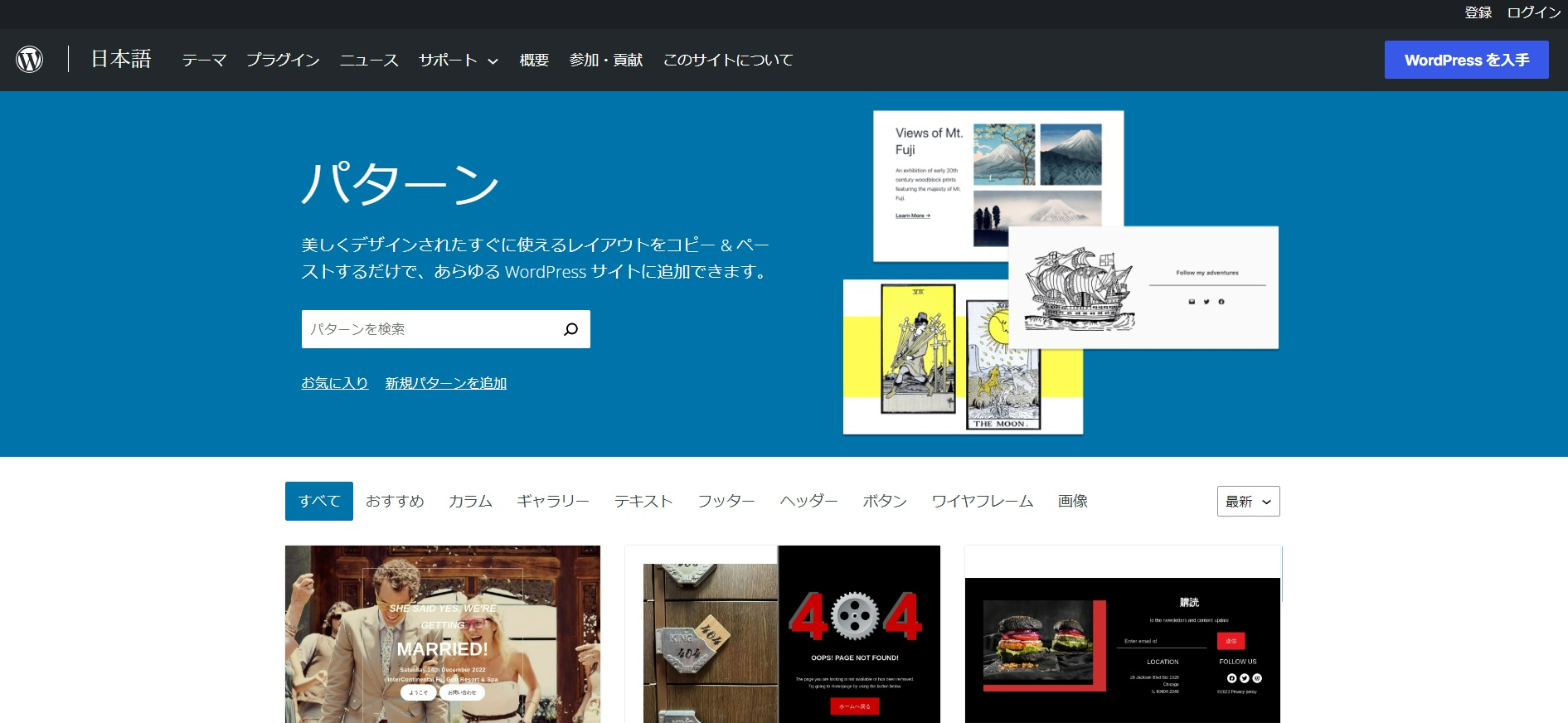Image resolution: width=1568 pixels, height=723 pixels.
Task: Select the おすすめ category tab
Action: (x=395, y=501)
